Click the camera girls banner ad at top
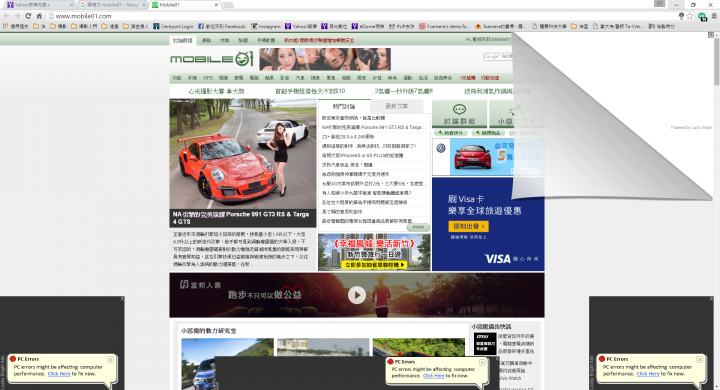The width and height of the screenshot is (720, 390). pos(325,59)
